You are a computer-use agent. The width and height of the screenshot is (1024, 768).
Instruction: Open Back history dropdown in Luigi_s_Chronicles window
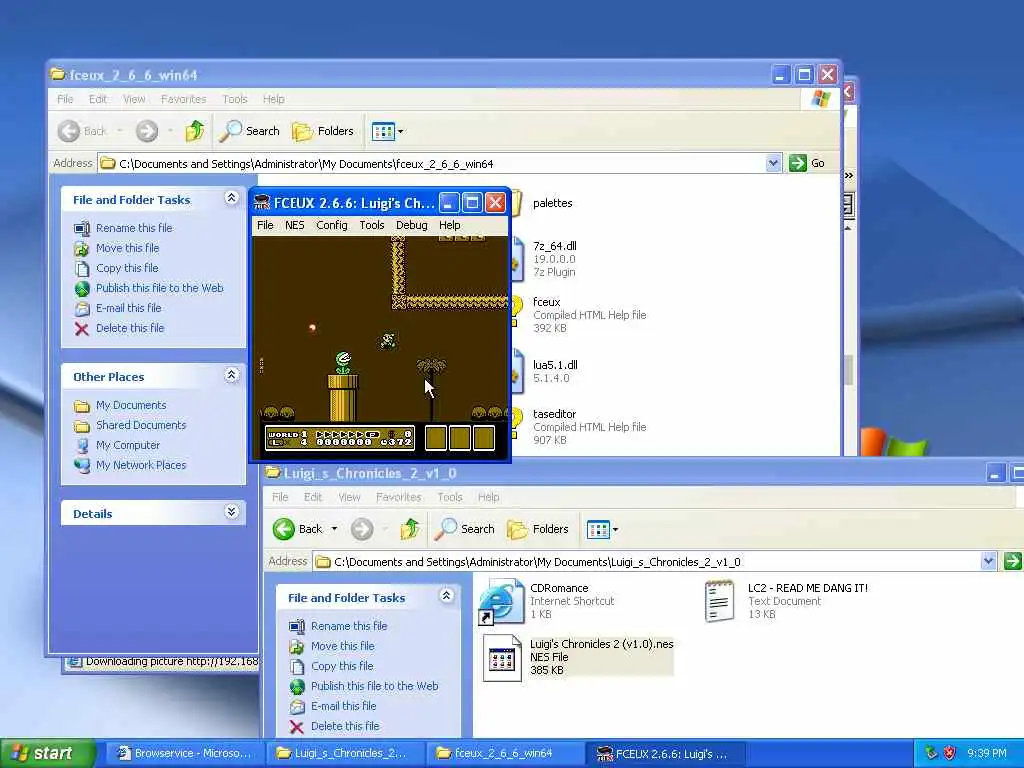334,529
